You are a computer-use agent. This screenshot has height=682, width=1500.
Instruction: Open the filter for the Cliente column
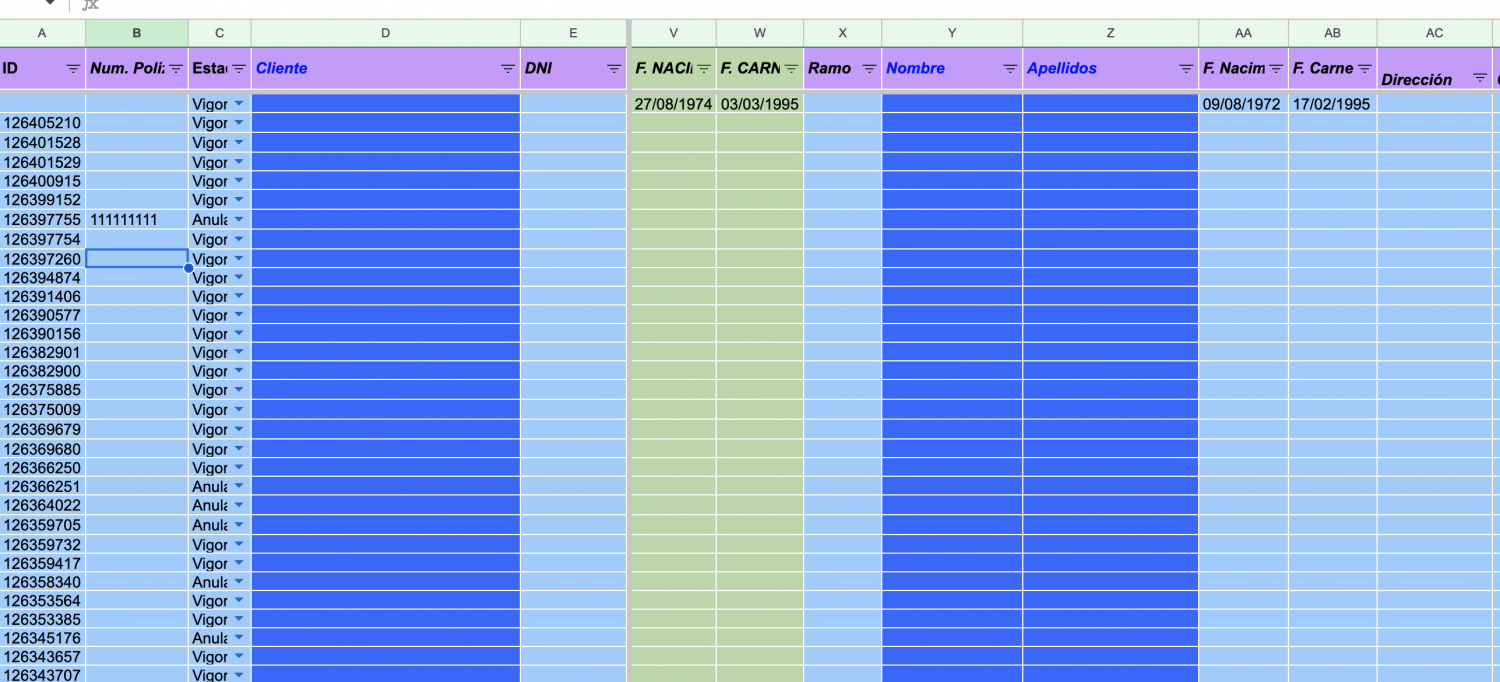point(508,69)
